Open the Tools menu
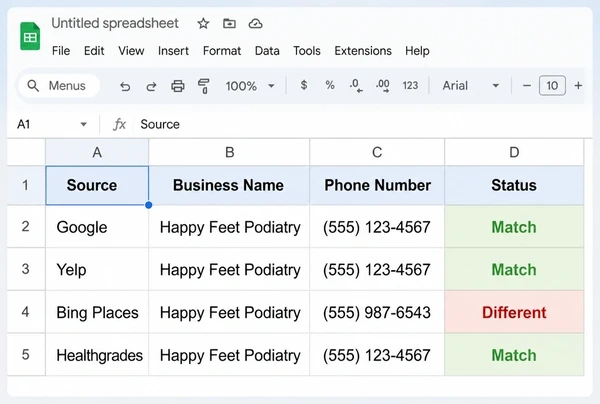The width and height of the screenshot is (600, 404). coord(307,51)
